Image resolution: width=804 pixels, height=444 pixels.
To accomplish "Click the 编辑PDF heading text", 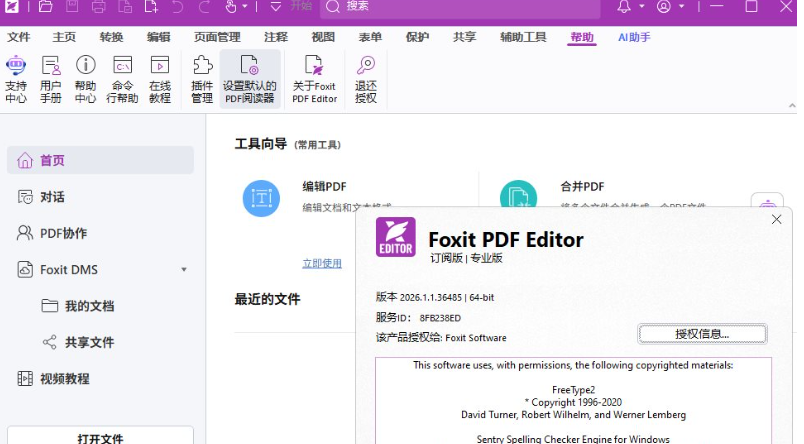I will pos(324,186).
